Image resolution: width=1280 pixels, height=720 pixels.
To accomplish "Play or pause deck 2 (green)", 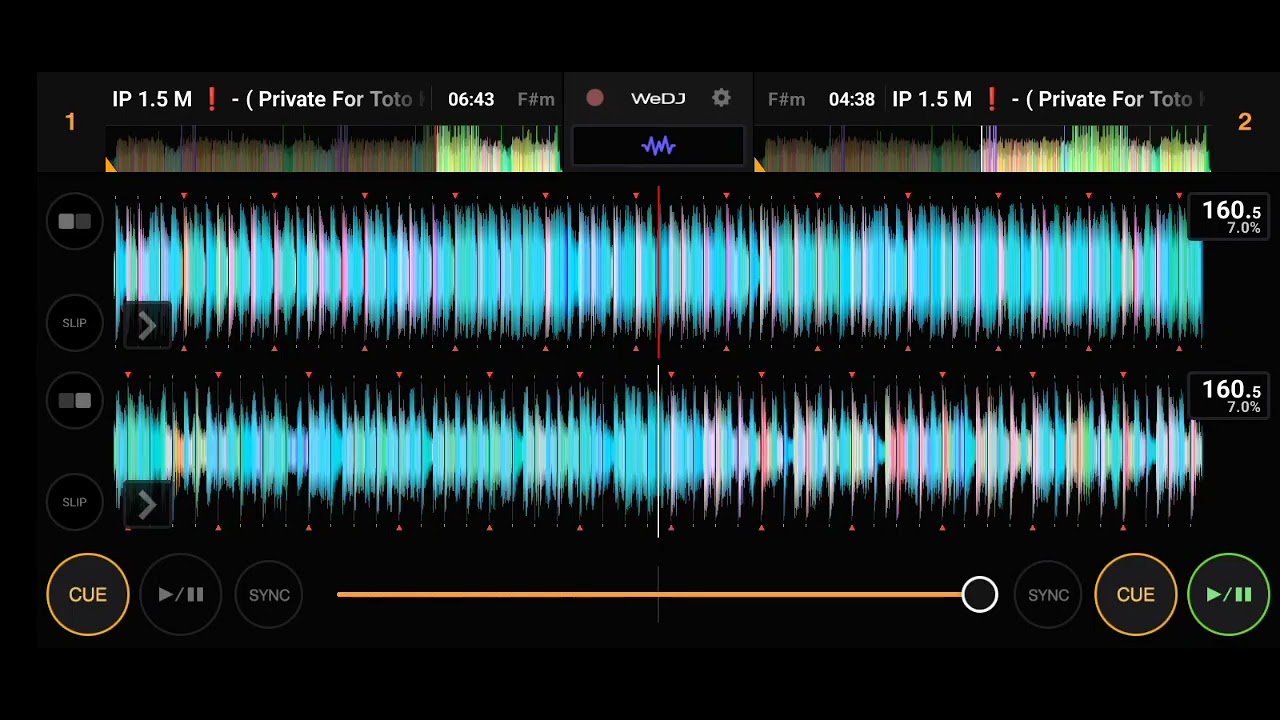I will (1229, 595).
